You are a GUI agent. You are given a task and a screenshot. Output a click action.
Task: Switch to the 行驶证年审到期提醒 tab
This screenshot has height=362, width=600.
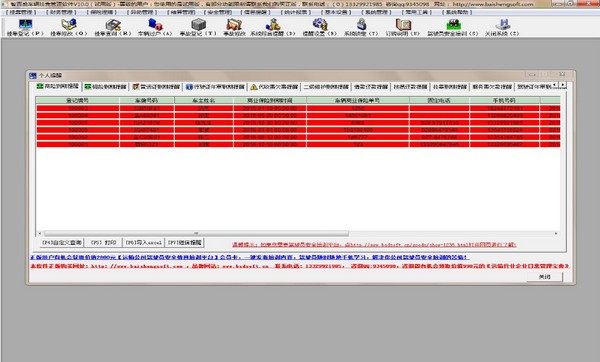[x=215, y=87]
